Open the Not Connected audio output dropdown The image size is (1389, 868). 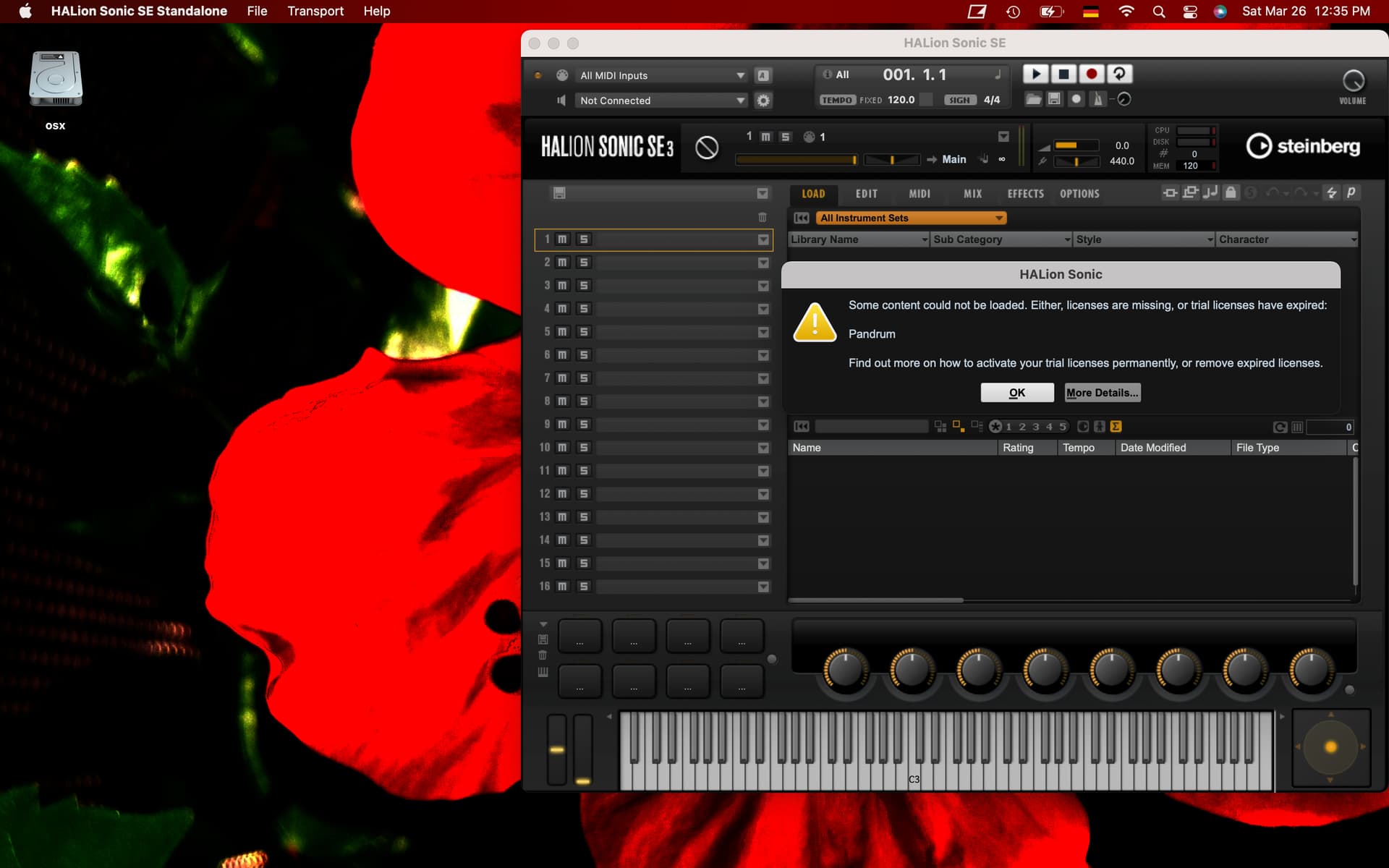[x=662, y=101]
